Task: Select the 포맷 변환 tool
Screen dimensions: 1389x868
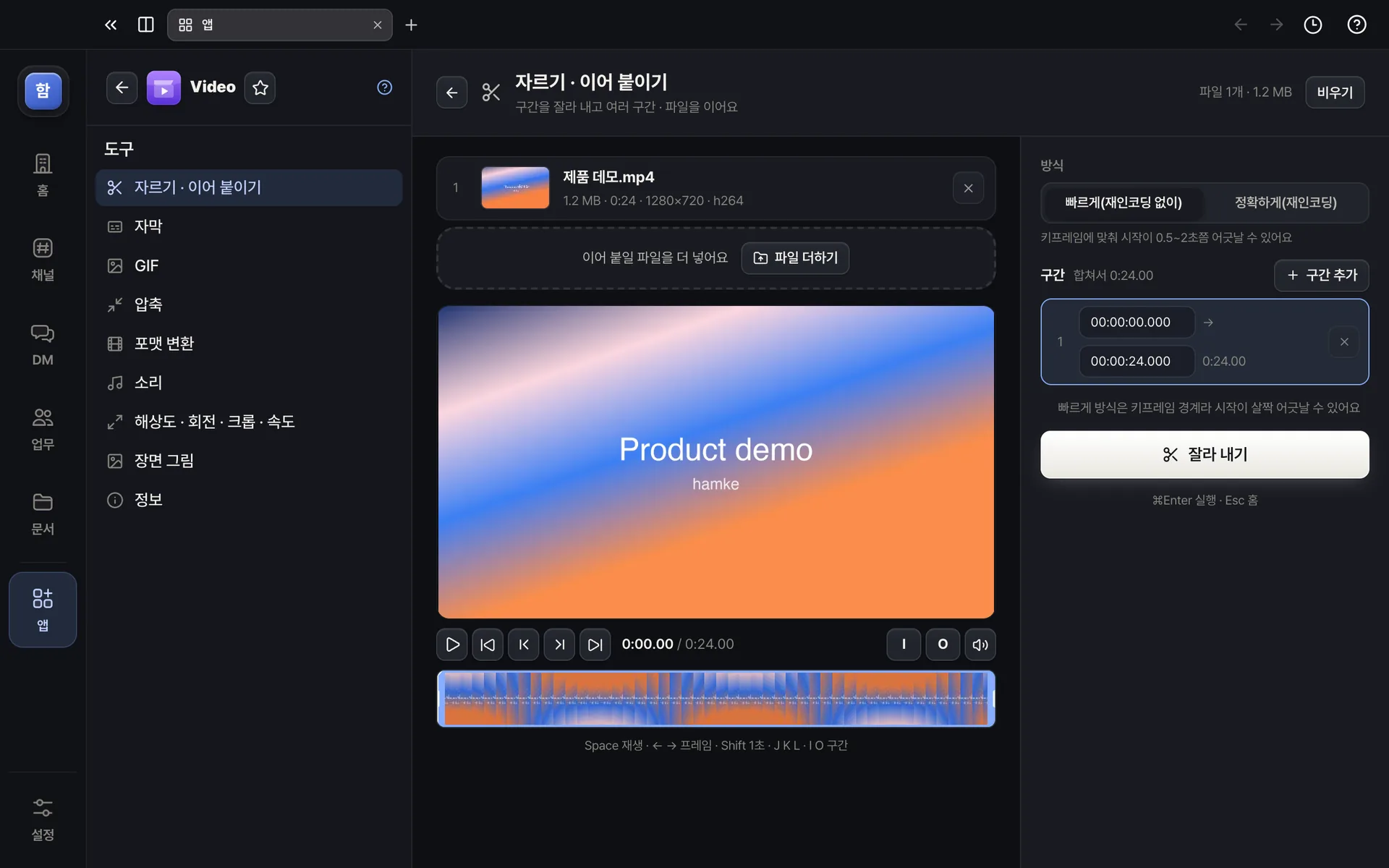Action: [249, 344]
